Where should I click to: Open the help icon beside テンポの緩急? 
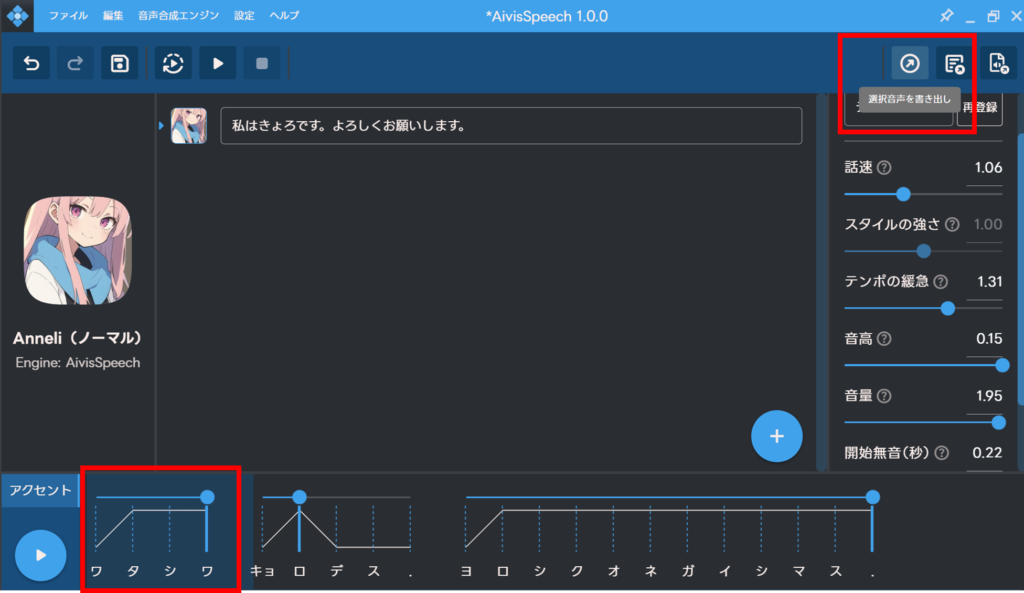pyautogui.click(x=940, y=281)
